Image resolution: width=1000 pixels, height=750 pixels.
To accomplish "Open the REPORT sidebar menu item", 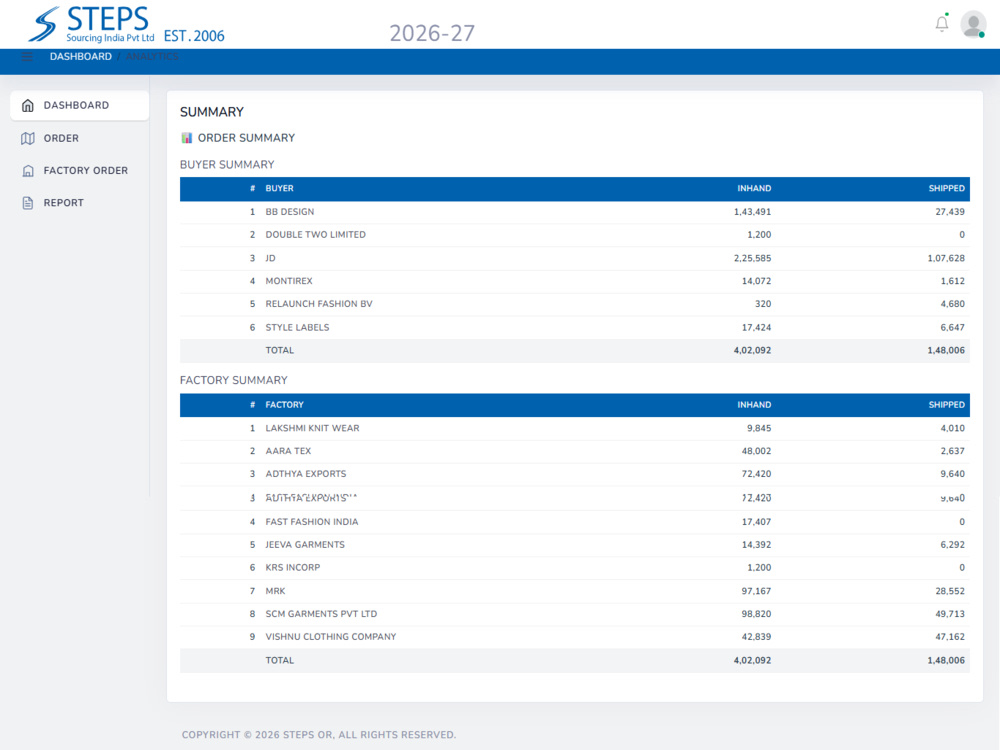I will 80,203.
